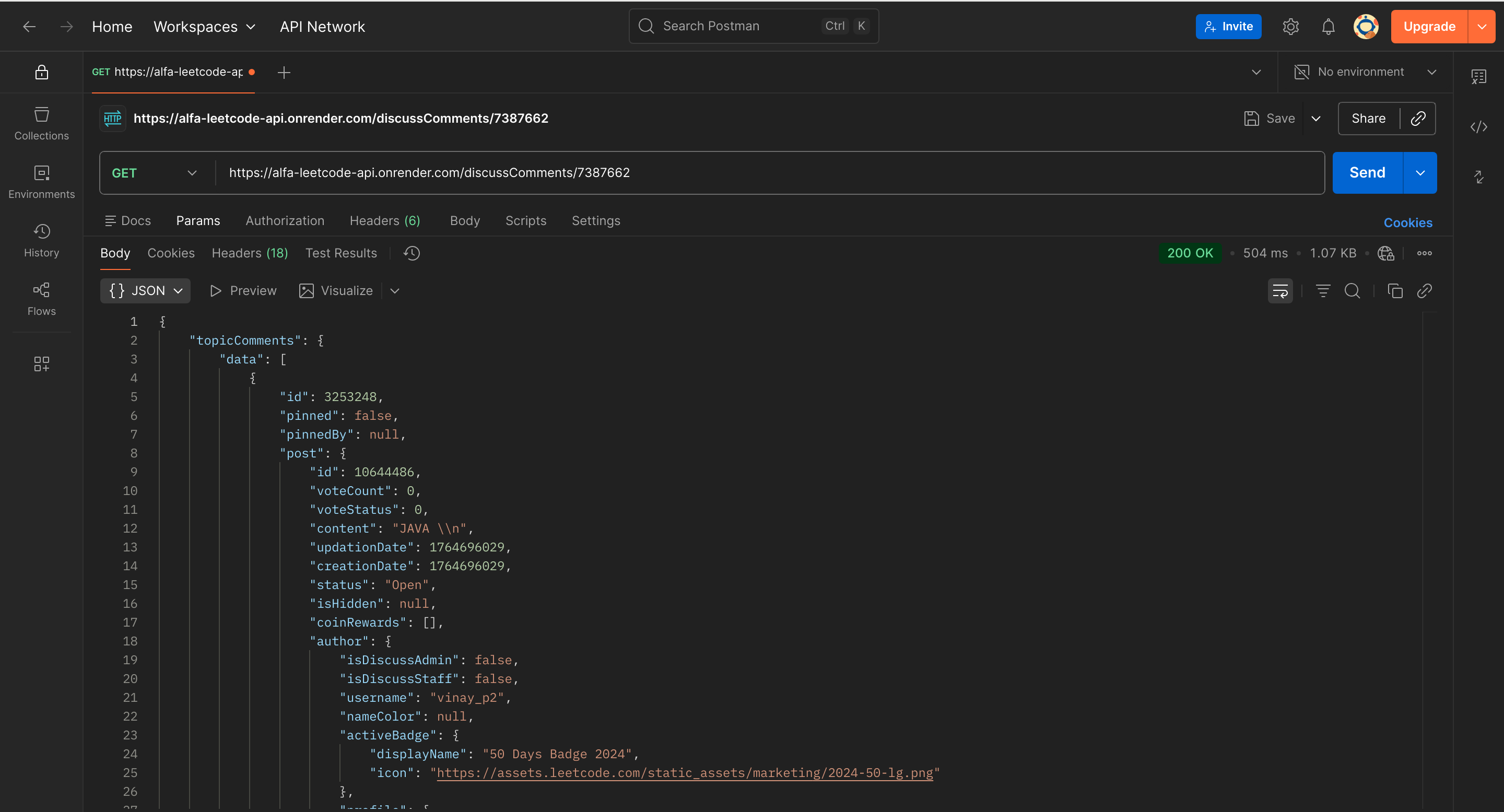
Task: Toggle word wrap for response body
Action: pos(1280,291)
